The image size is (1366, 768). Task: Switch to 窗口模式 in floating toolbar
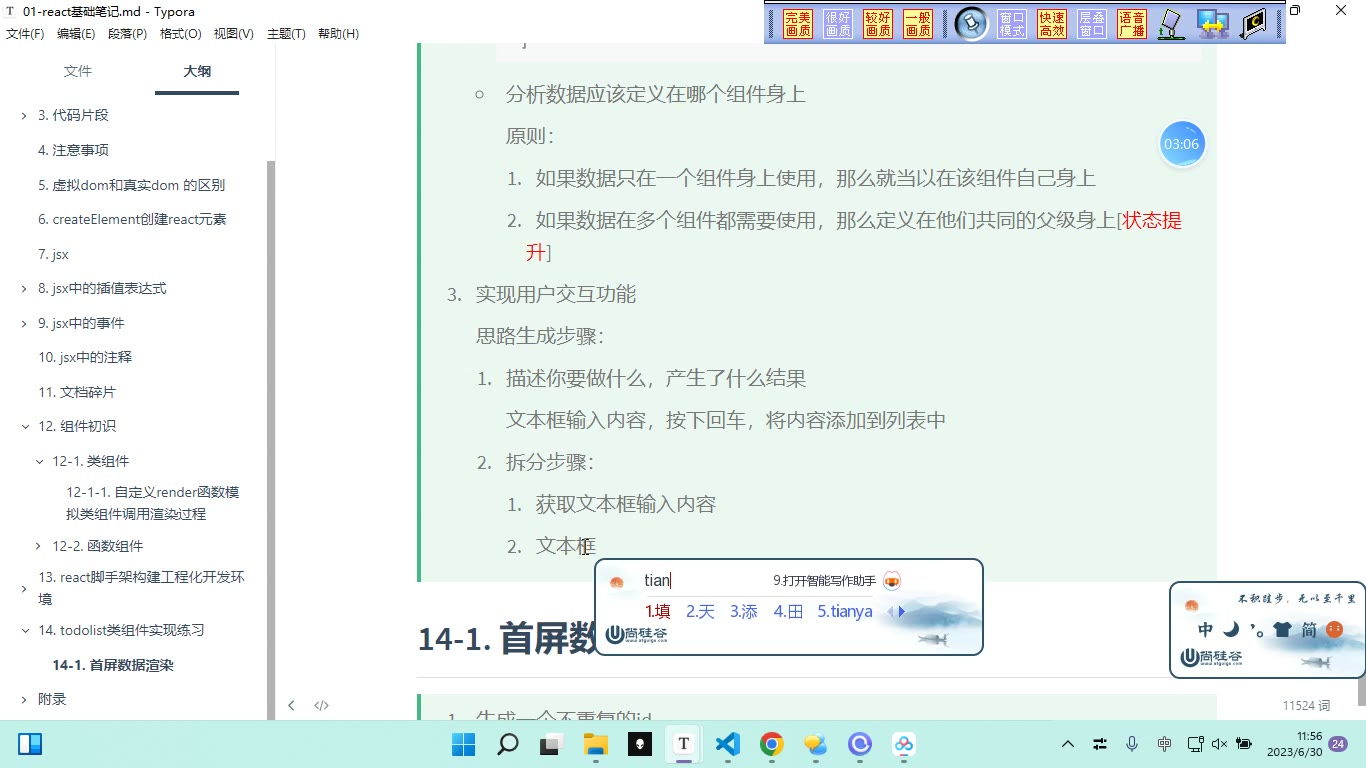(x=1012, y=24)
